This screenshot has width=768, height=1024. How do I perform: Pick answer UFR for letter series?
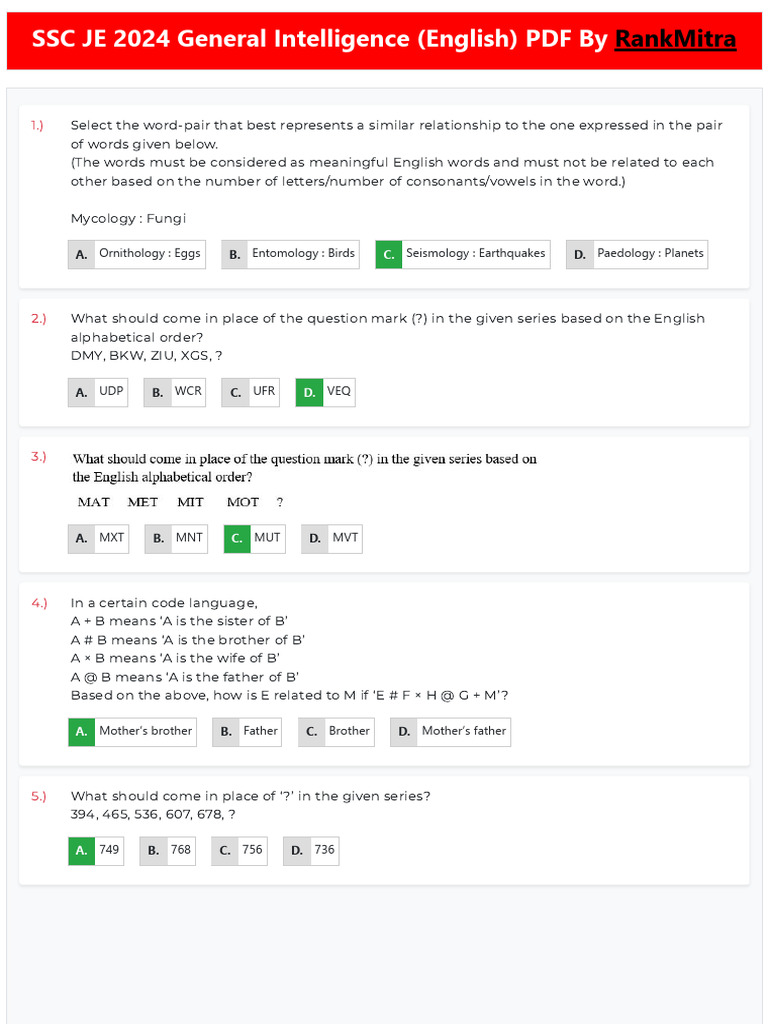coord(250,392)
